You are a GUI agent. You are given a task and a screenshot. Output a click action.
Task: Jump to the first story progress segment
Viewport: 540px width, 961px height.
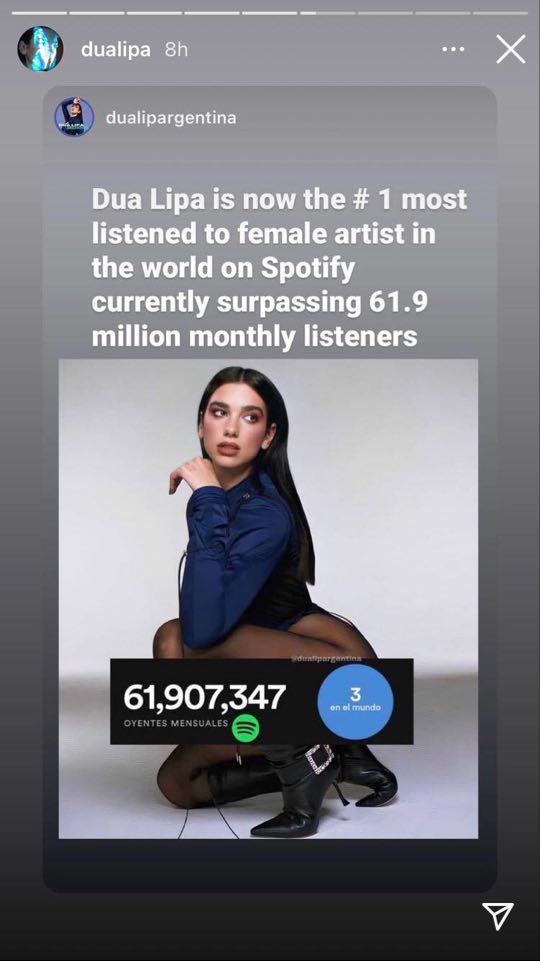(39, 12)
